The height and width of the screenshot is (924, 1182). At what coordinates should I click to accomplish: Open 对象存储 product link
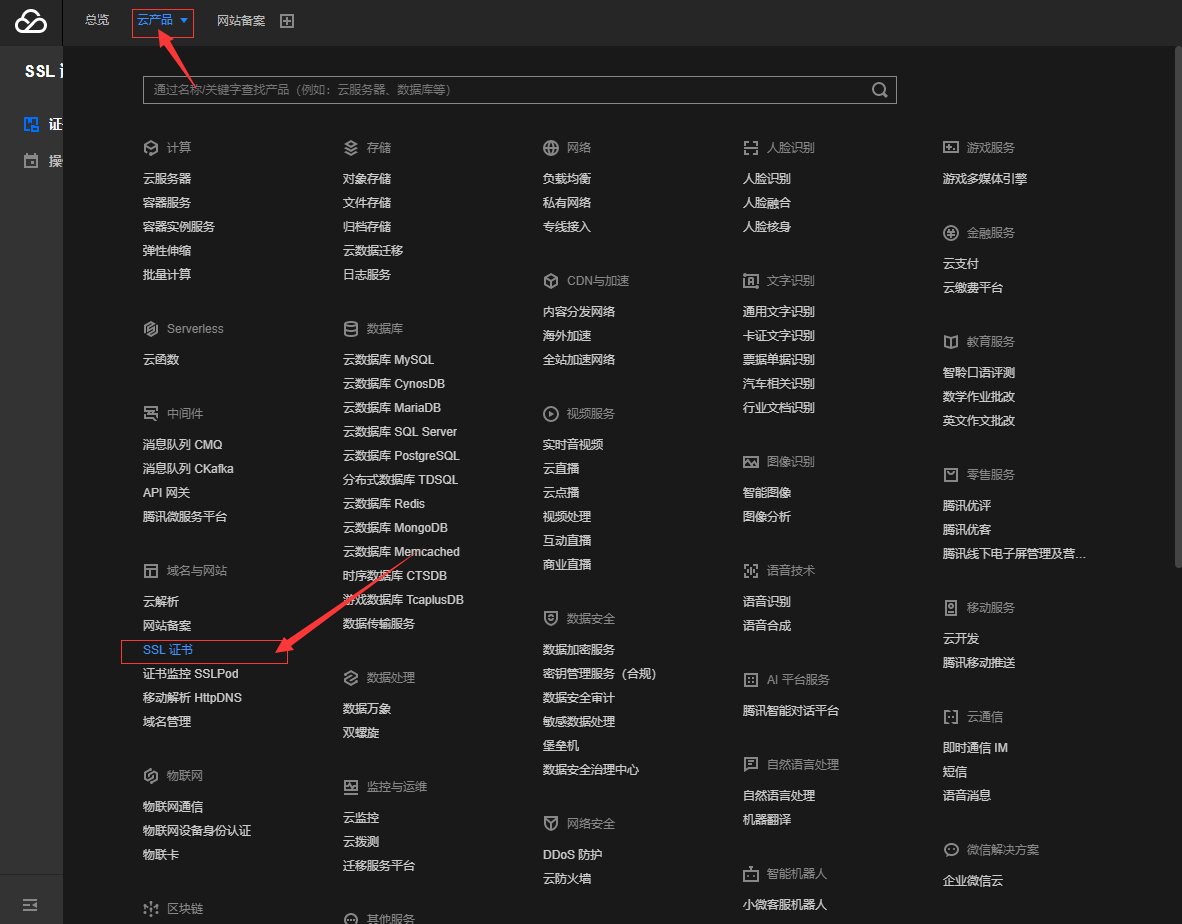366,179
